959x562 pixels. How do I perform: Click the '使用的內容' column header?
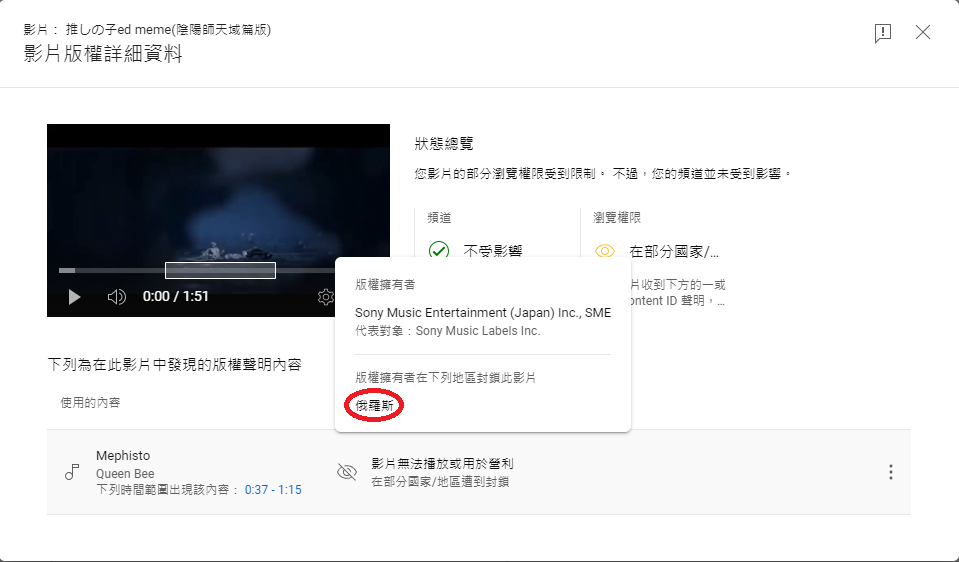[x=90, y=402]
